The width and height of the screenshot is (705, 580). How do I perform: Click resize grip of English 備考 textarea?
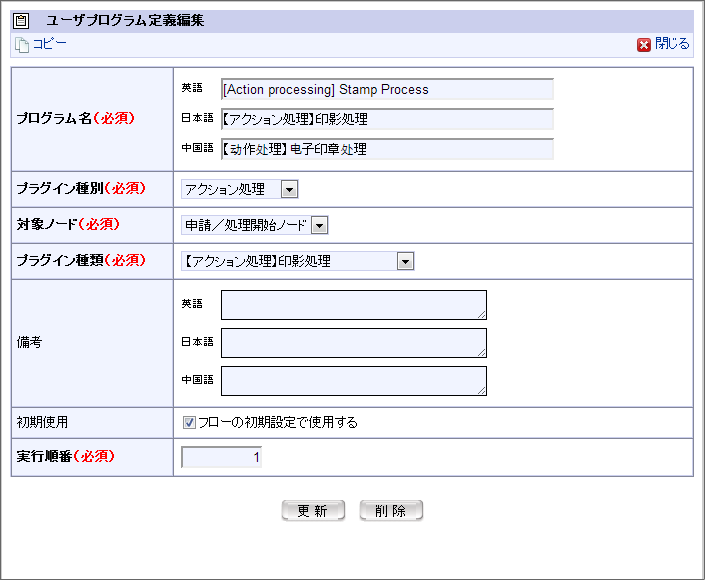[x=482, y=315]
